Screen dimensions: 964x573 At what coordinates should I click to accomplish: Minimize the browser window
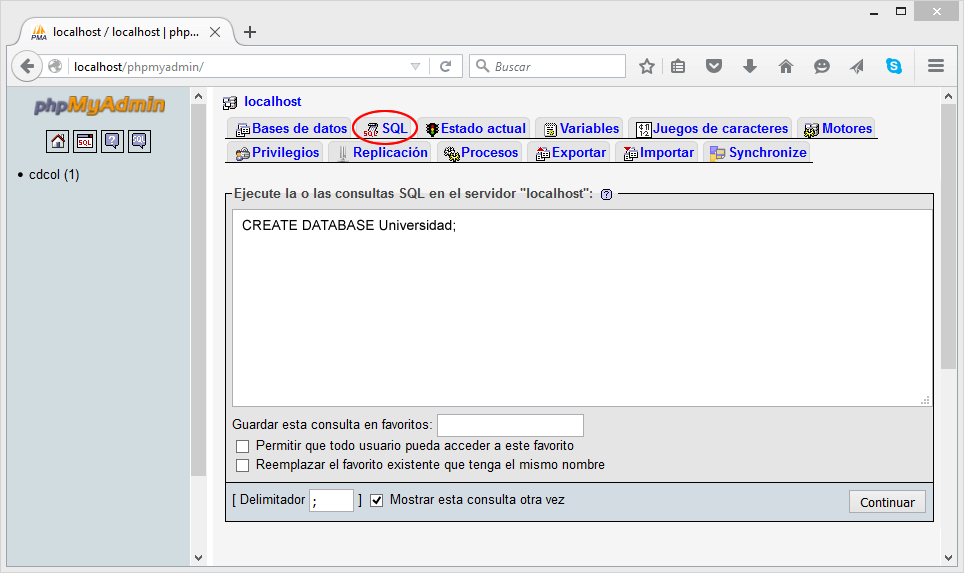[x=874, y=12]
